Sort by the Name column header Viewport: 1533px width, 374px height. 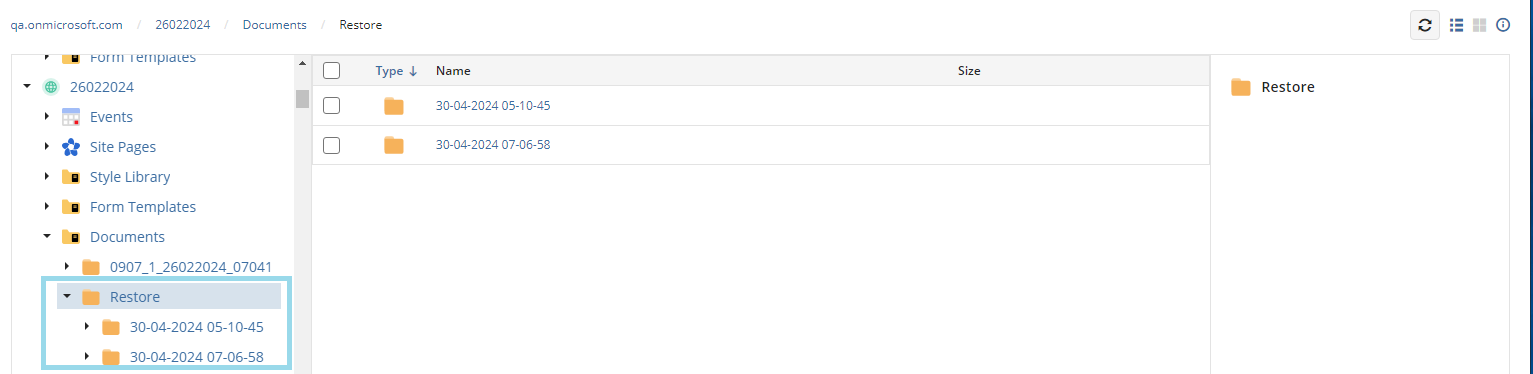453,71
